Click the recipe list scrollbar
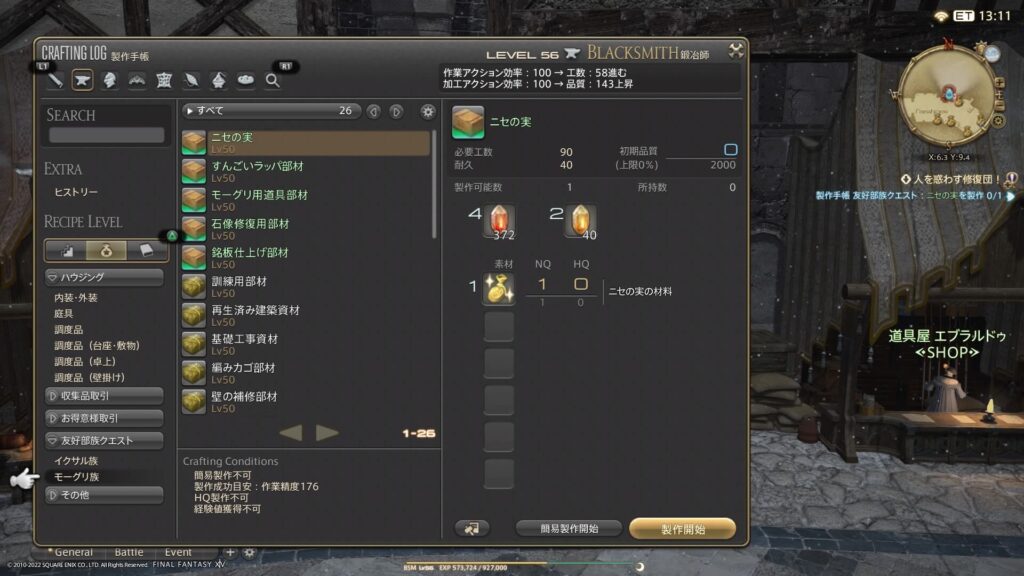 pyautogui.click(x=434, y=185)
